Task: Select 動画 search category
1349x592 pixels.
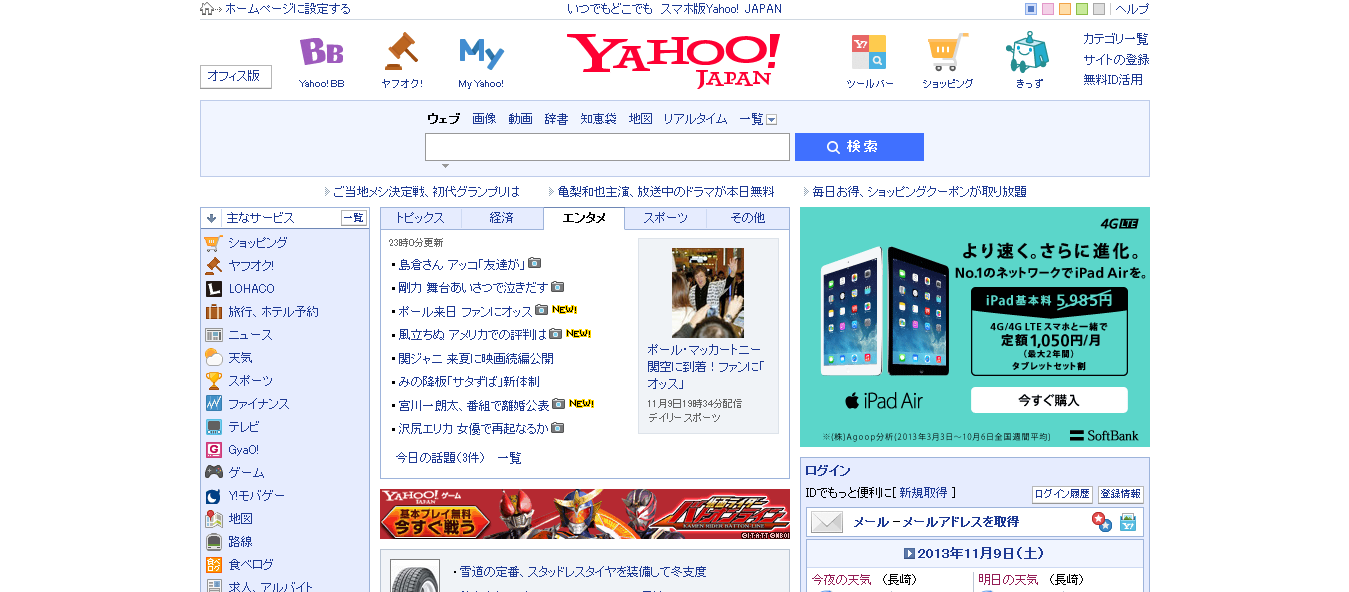Action: [520, 119]
